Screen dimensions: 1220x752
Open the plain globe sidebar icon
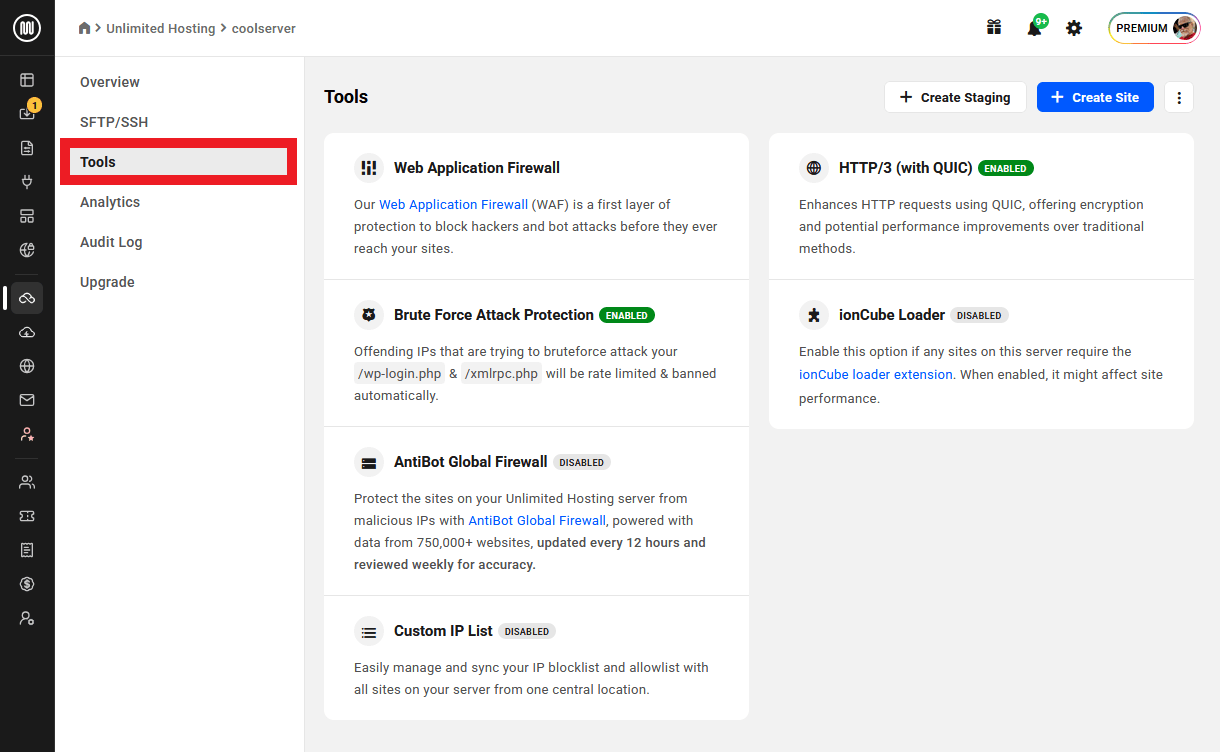(x=27, y=366)
